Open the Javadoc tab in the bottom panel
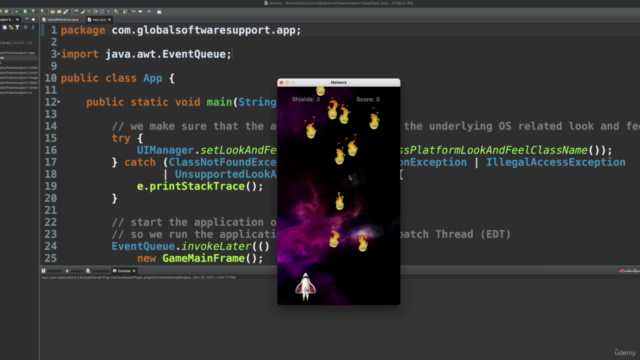 click(74, 271)
